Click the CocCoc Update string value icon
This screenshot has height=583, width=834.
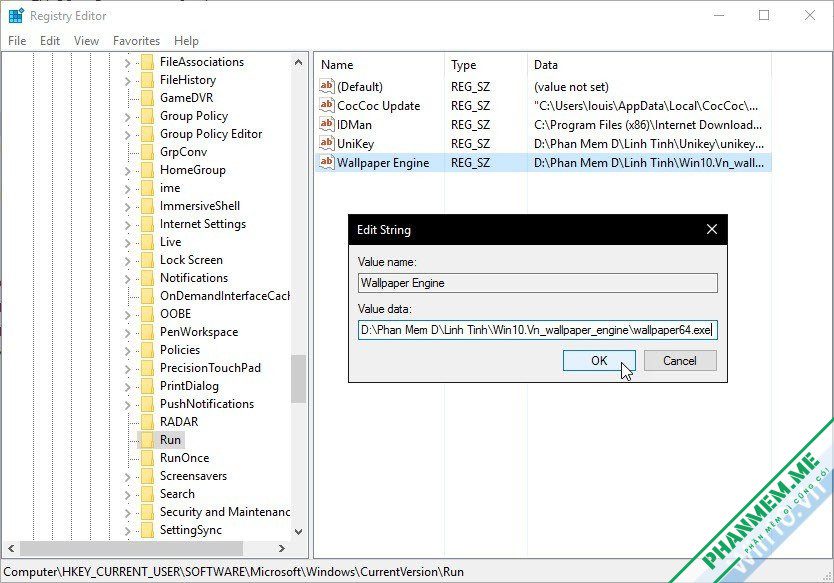(x=327, y=105)
